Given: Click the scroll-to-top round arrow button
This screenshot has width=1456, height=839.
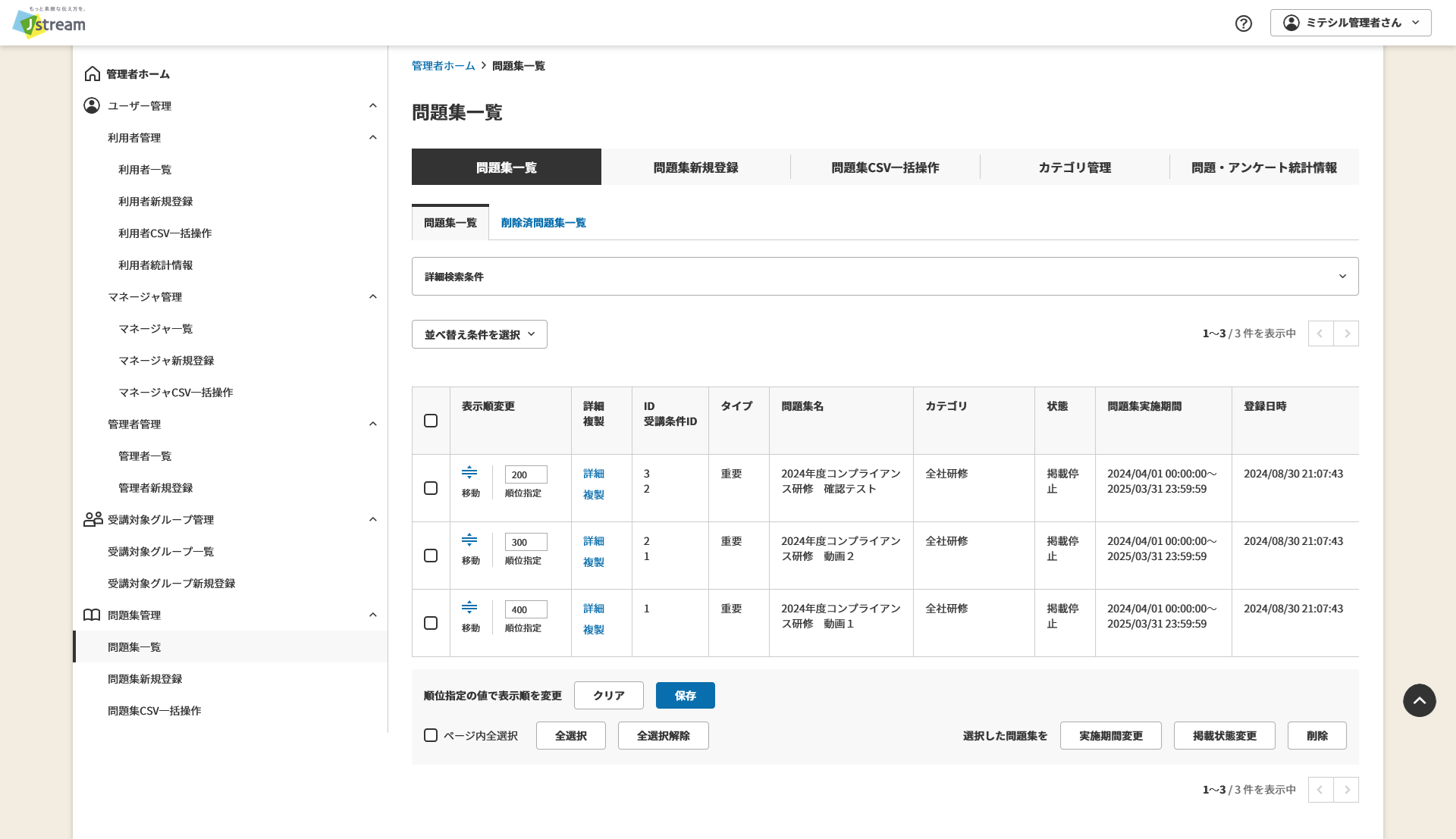Looking at the screenshot, I should tap(1420, 700).
